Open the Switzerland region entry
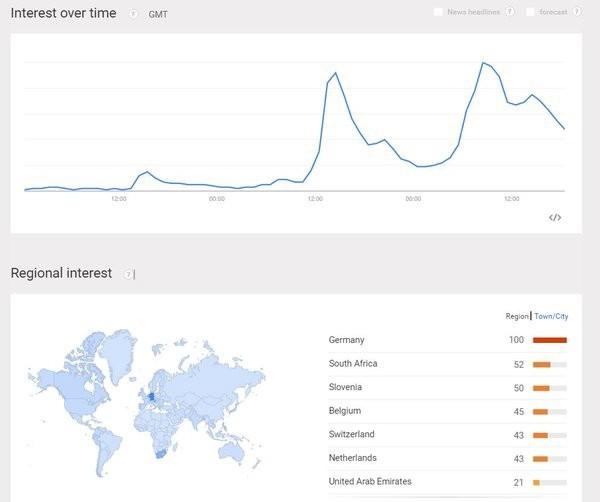 pyautogui.click(x=351, y=434)
